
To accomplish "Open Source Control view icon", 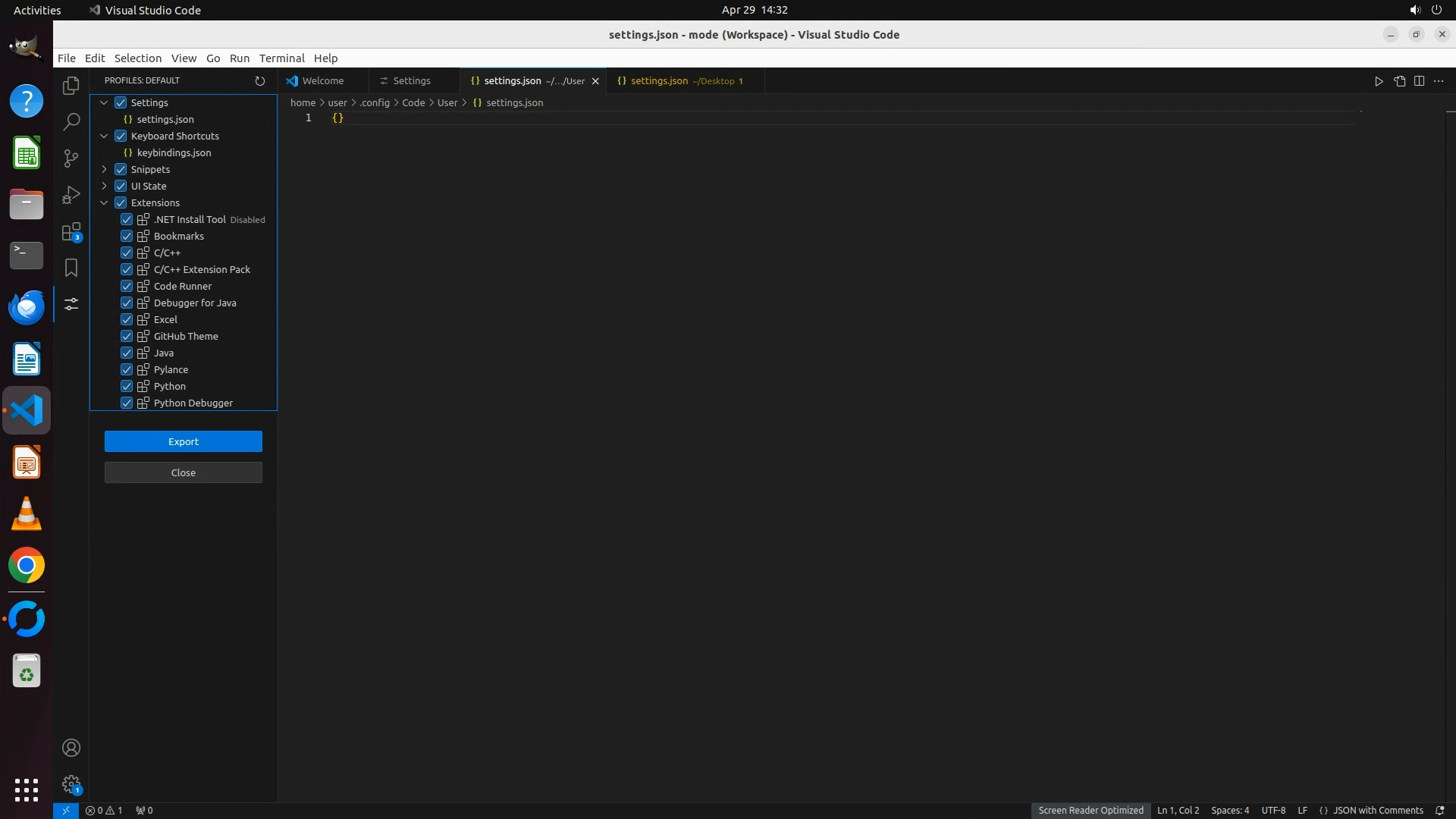I will pos(71,158).
